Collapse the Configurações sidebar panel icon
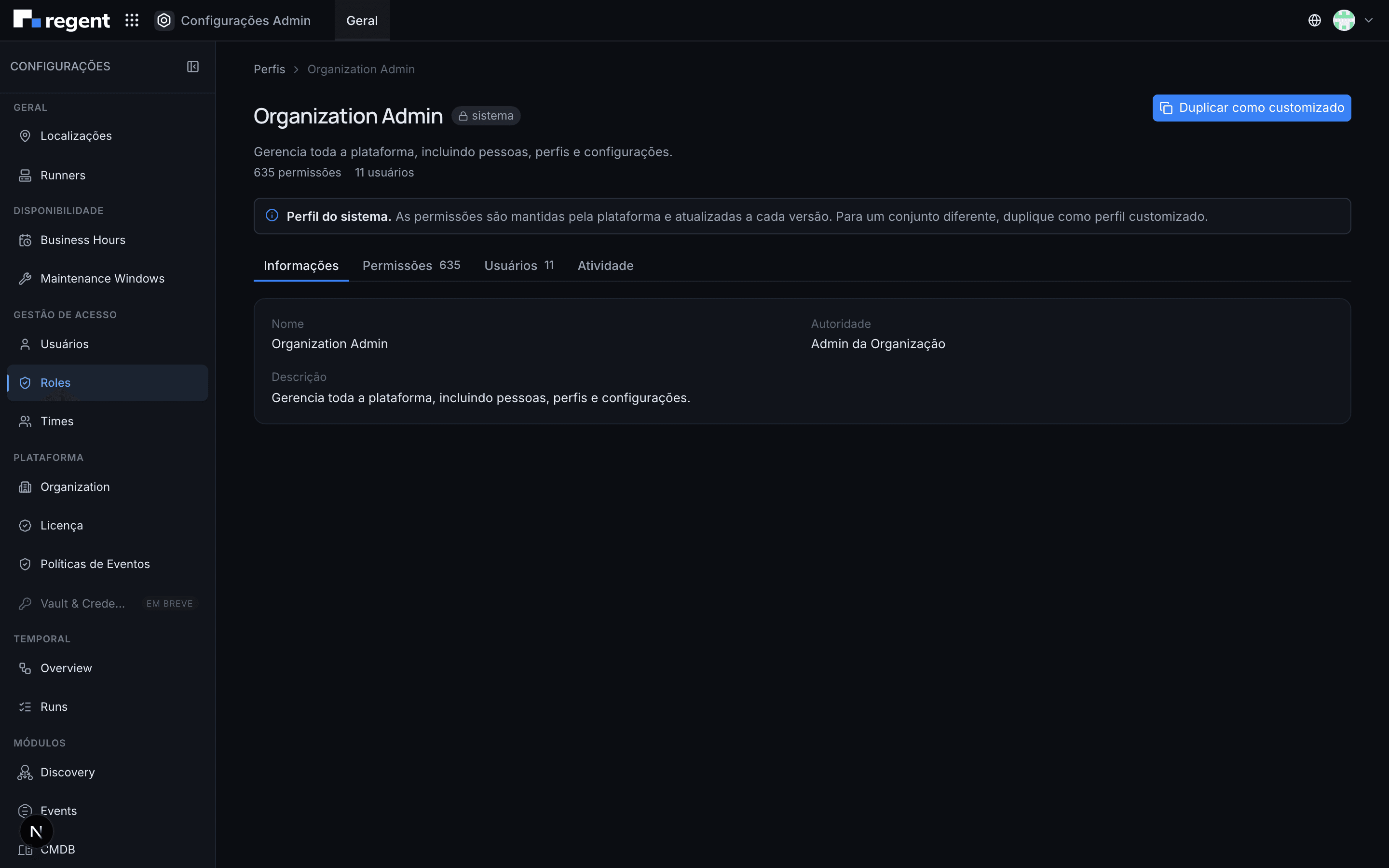Viewport: 1389px width, 868px height. (x=193, y=67)
